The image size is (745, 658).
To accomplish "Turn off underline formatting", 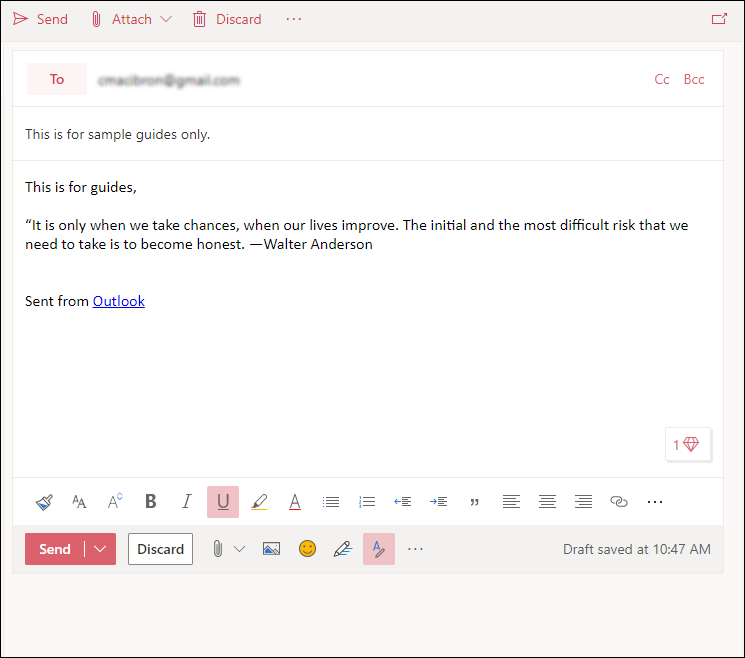I will click(223, 502).
